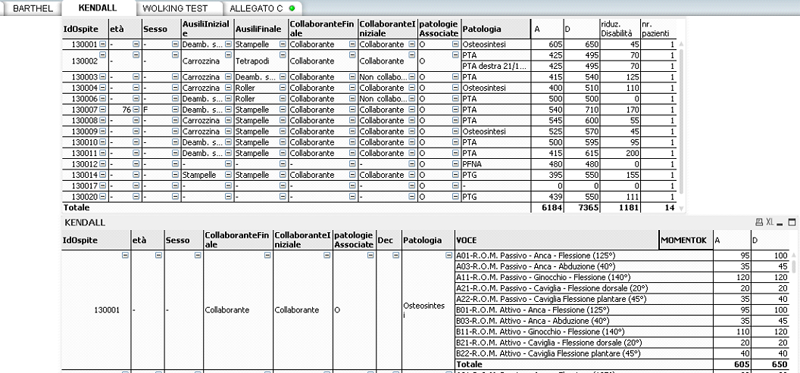This screenshot has height=373, width=800.
Task: Collapse IdOspite 130001 in lower KENDALL chart
Action: click(x=125, y=256)
